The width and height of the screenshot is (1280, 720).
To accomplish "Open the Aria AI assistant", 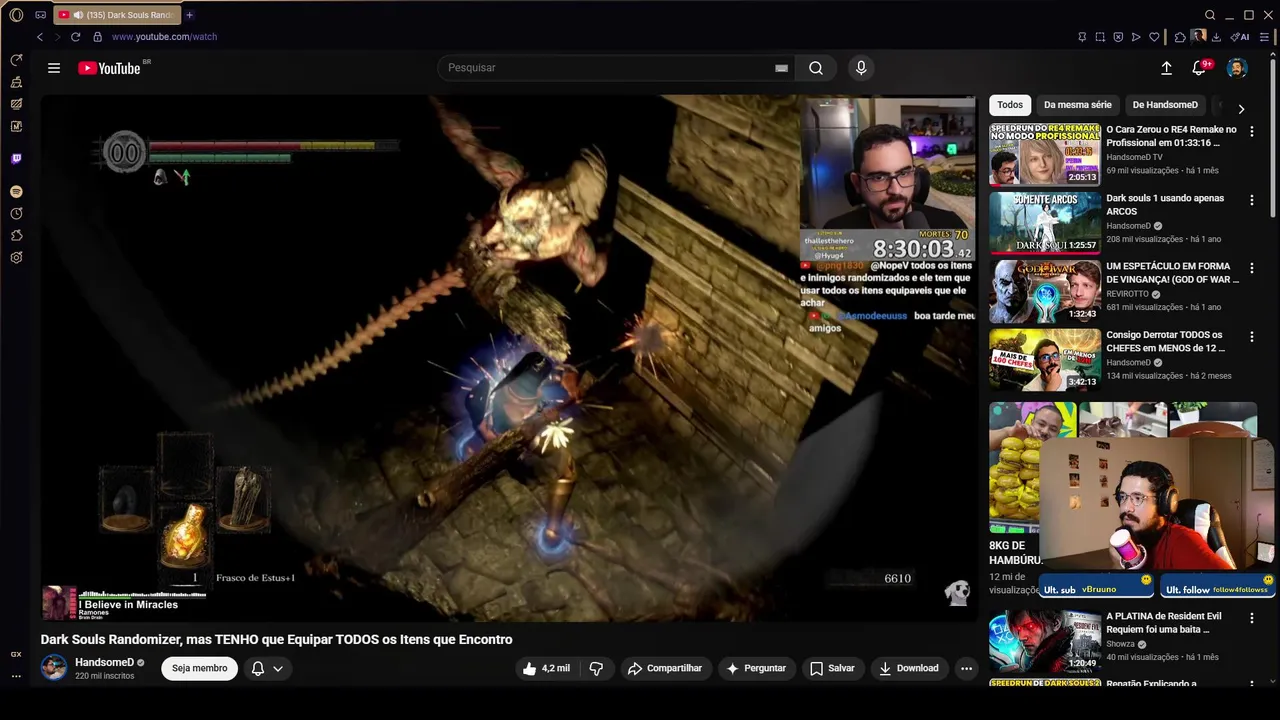I will pos(1240,37).
